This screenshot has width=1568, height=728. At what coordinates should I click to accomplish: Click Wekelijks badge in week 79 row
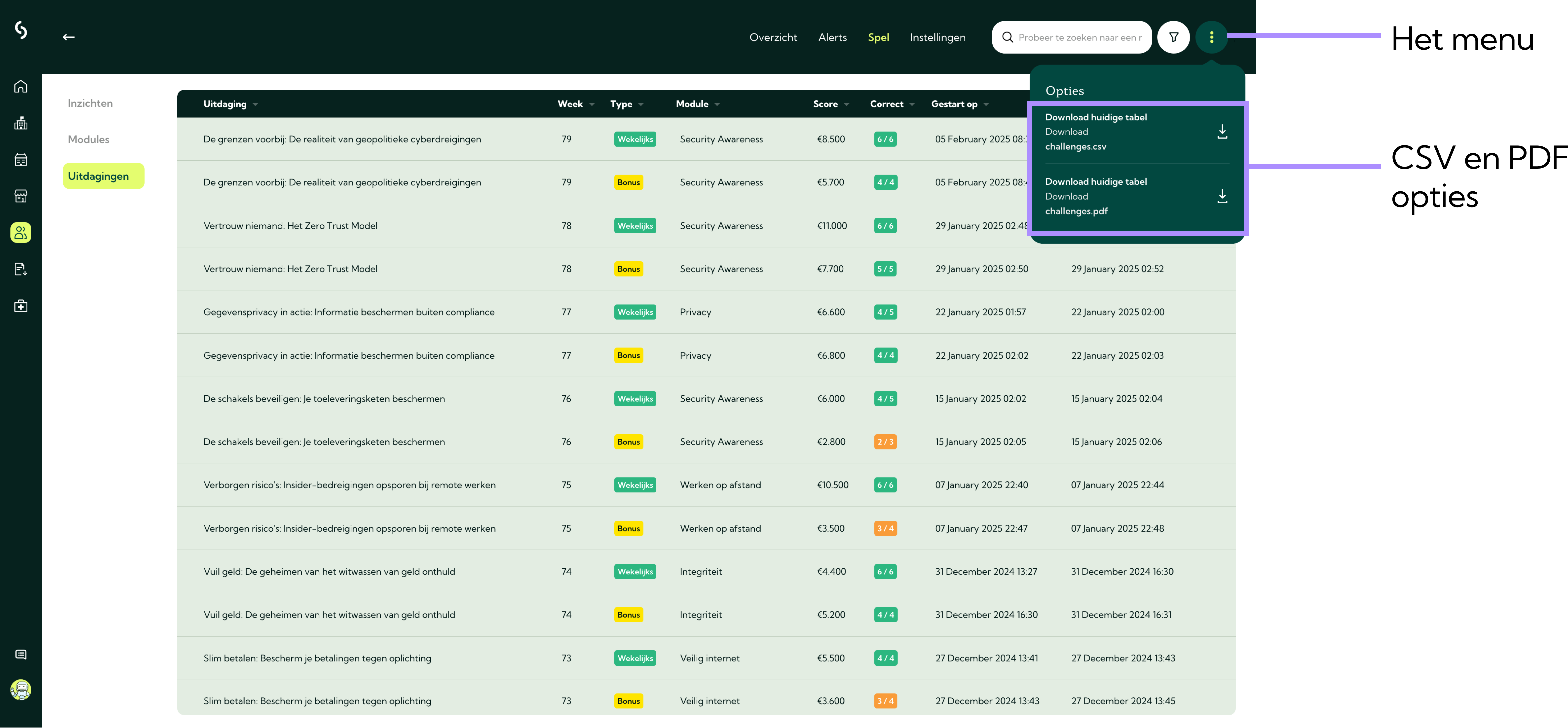(x=634, y=139)
